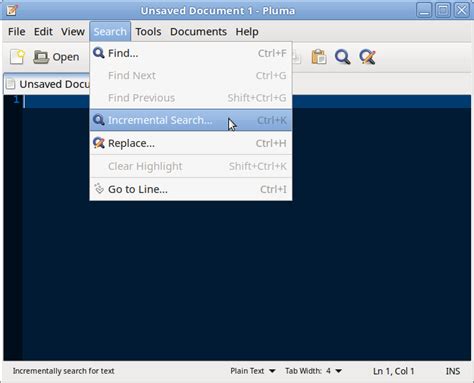Screen dimensions: 474x383
Task: Open the Tab Width dropdown
Action: [x=313, y=371]
